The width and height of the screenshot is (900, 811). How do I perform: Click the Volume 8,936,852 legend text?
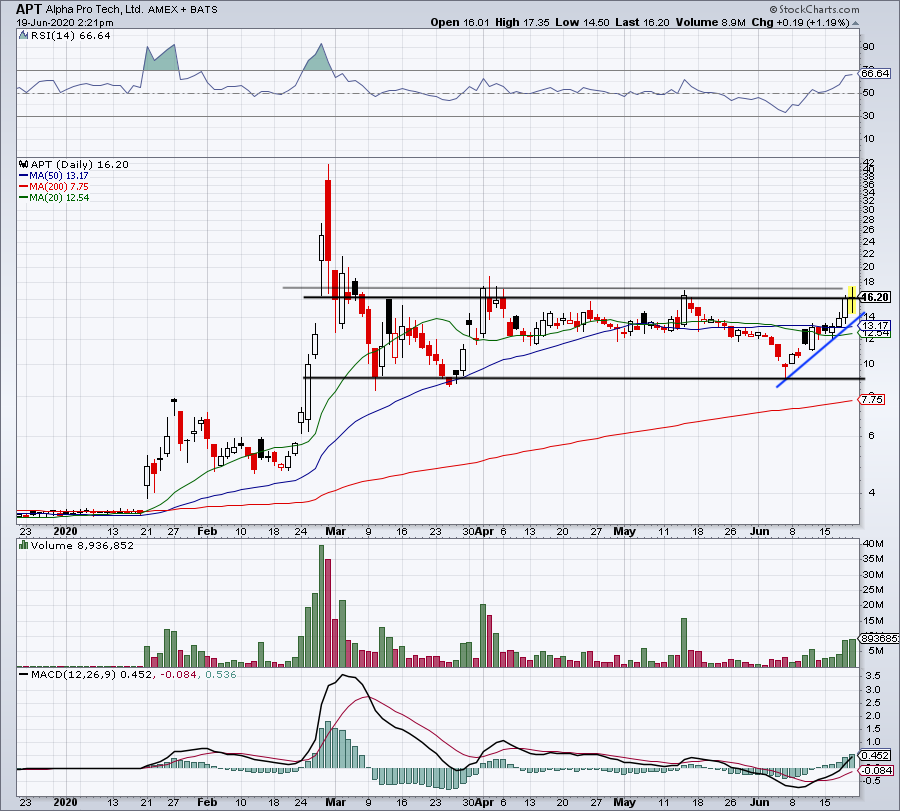pos(82,545)
